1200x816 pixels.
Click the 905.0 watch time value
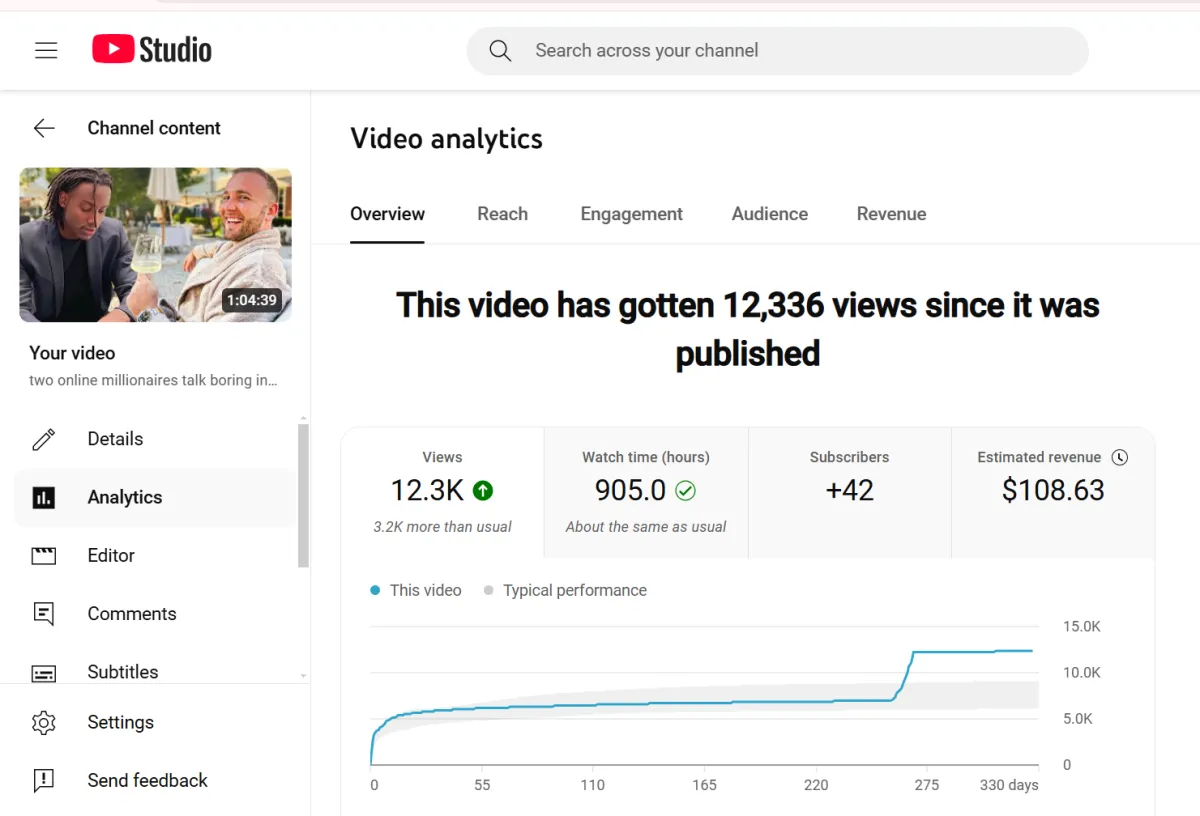click(630, 490)
